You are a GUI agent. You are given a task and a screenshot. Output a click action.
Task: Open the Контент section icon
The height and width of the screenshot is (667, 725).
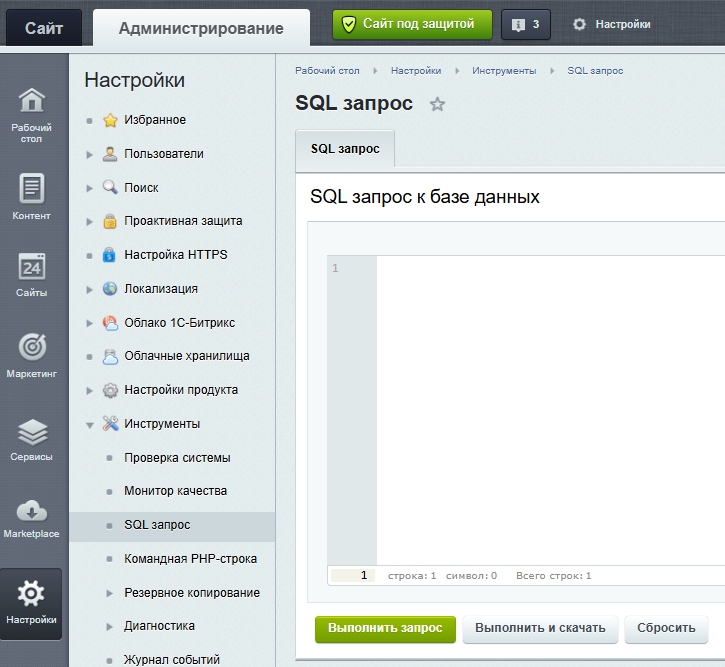(x=32, y=197)
